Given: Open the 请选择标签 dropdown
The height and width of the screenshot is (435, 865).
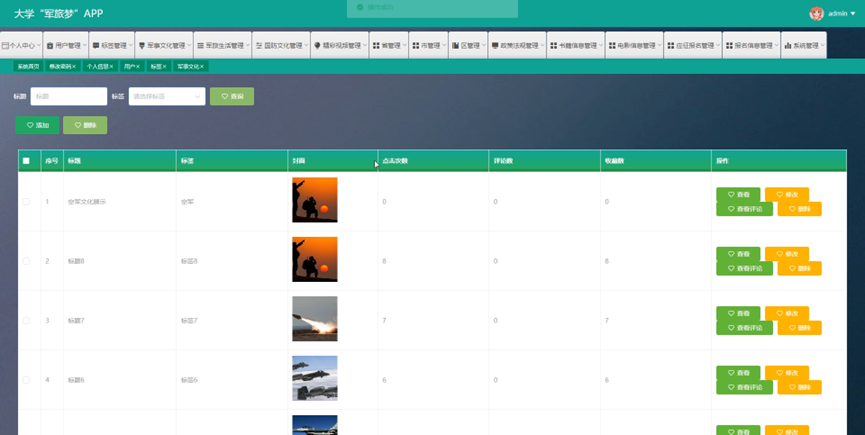Looking at the screenshot, I should (167, 96).
